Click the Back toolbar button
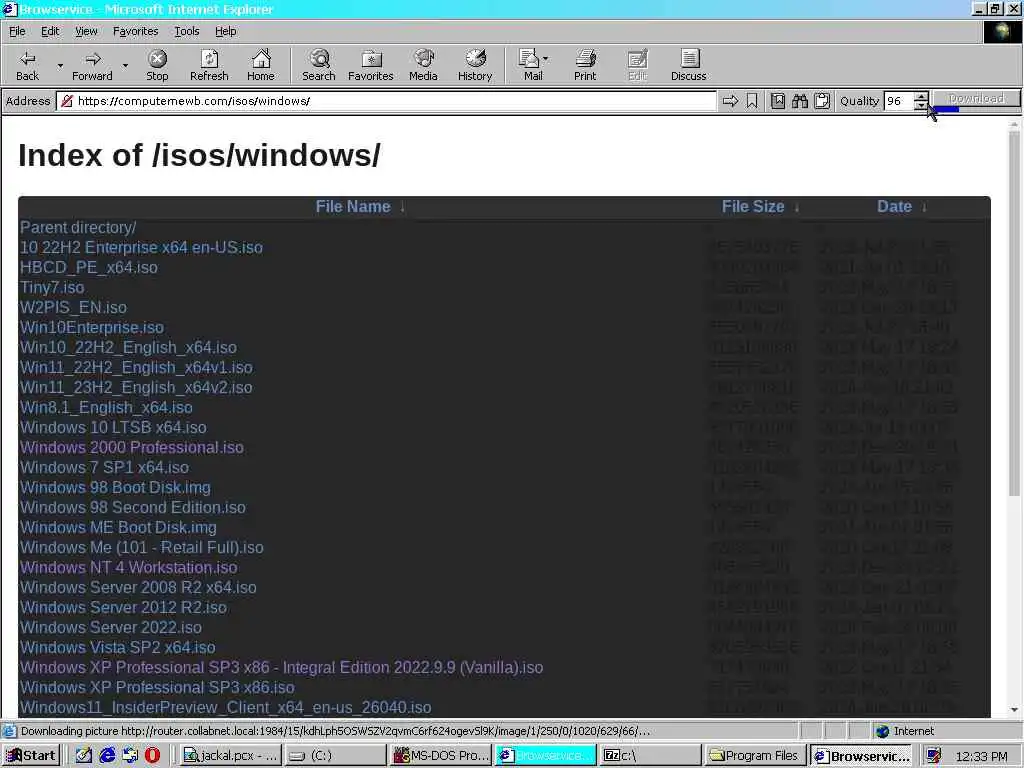The height and width of the screenshot is (768, 1024). [x=27, y=65]
